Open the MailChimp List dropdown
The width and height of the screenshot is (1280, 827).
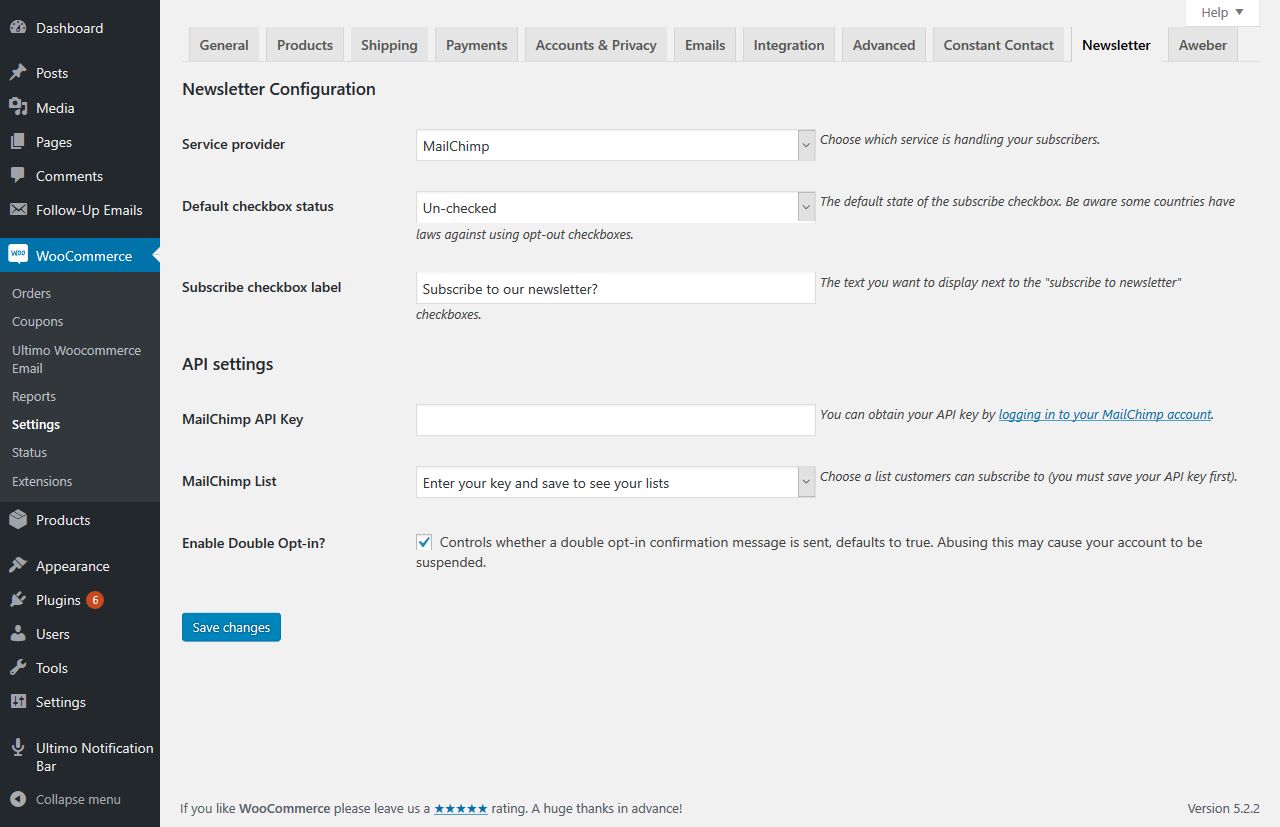(x=615, y=482)
